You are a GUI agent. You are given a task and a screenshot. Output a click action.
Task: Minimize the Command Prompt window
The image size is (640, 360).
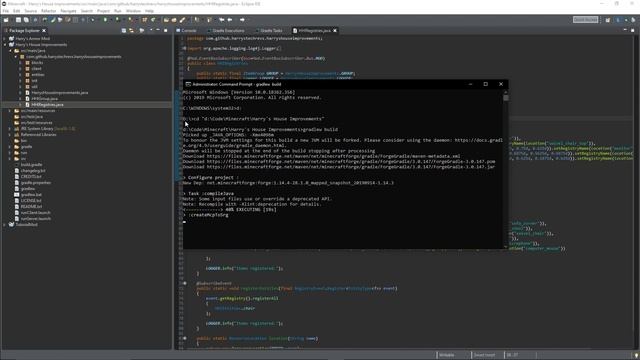pos(470,84)
